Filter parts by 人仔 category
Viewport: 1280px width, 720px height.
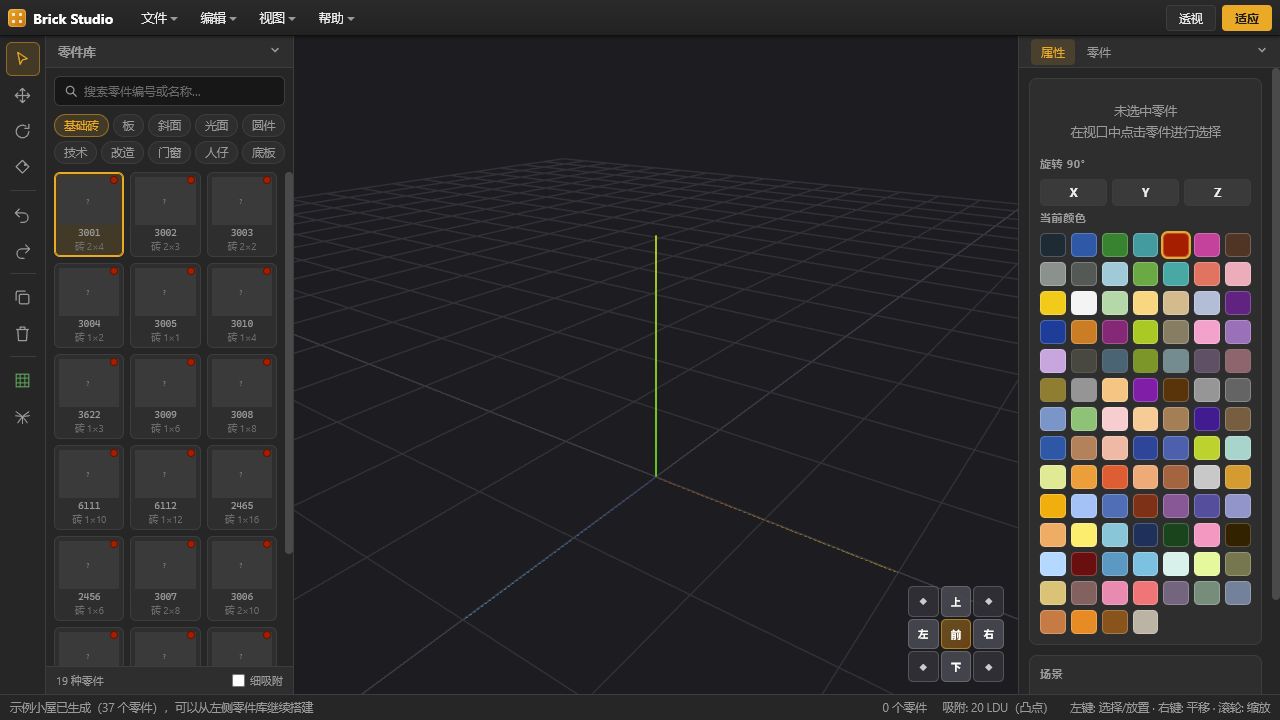click(216, 152)
